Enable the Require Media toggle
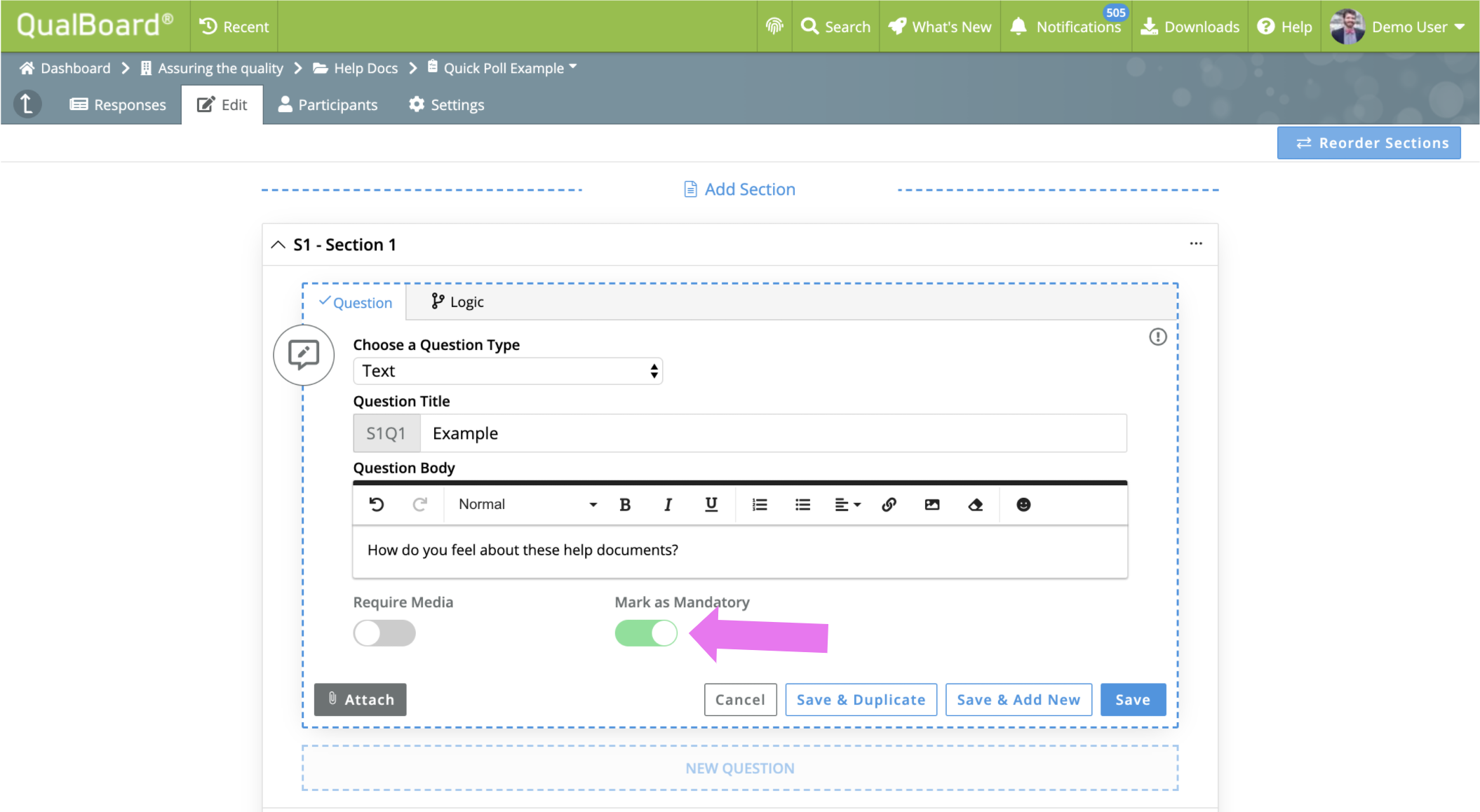This screenshot has height=812, width=1480. click(x=384, y=633)
